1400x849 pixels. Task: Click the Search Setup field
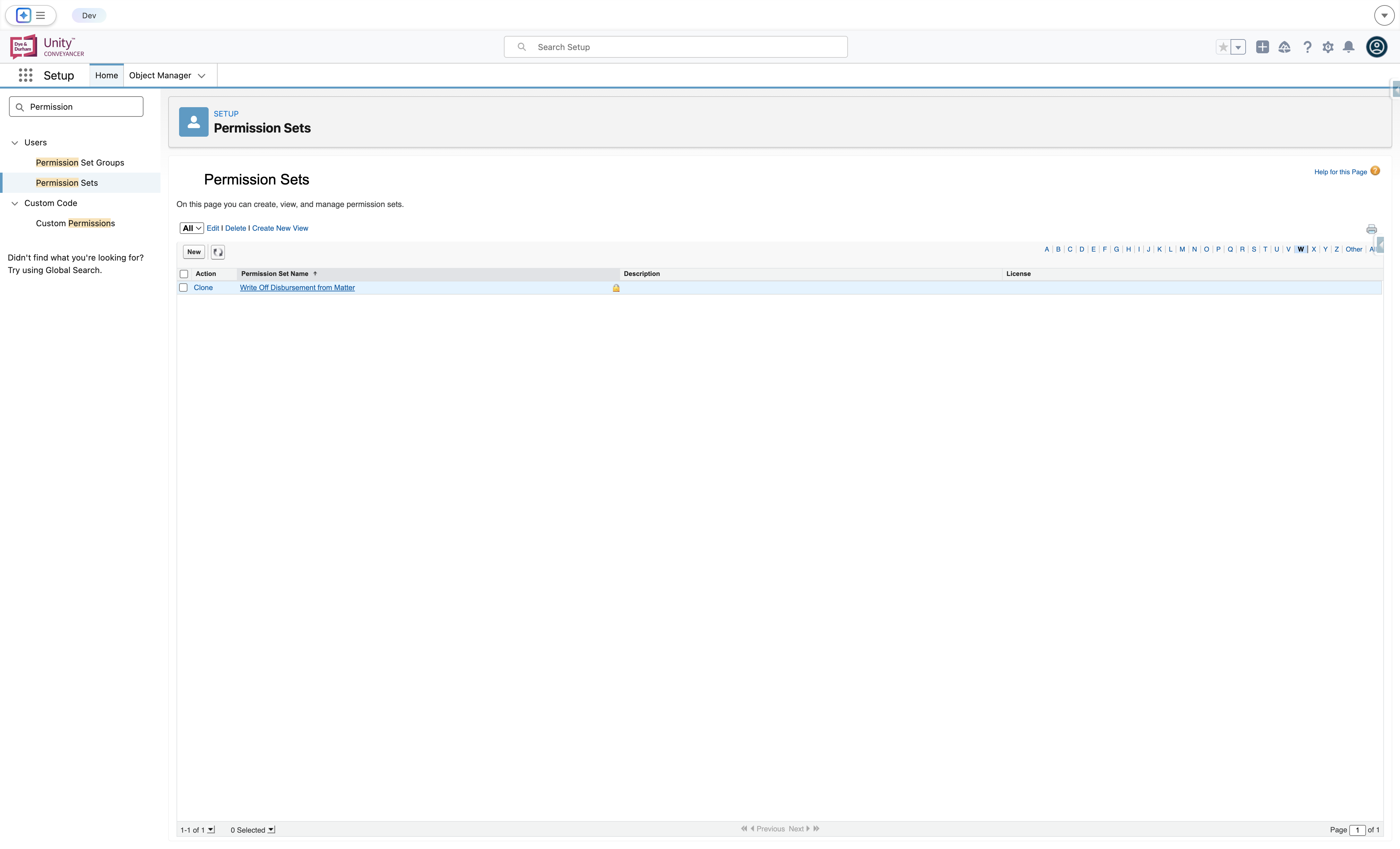(676, 47)
